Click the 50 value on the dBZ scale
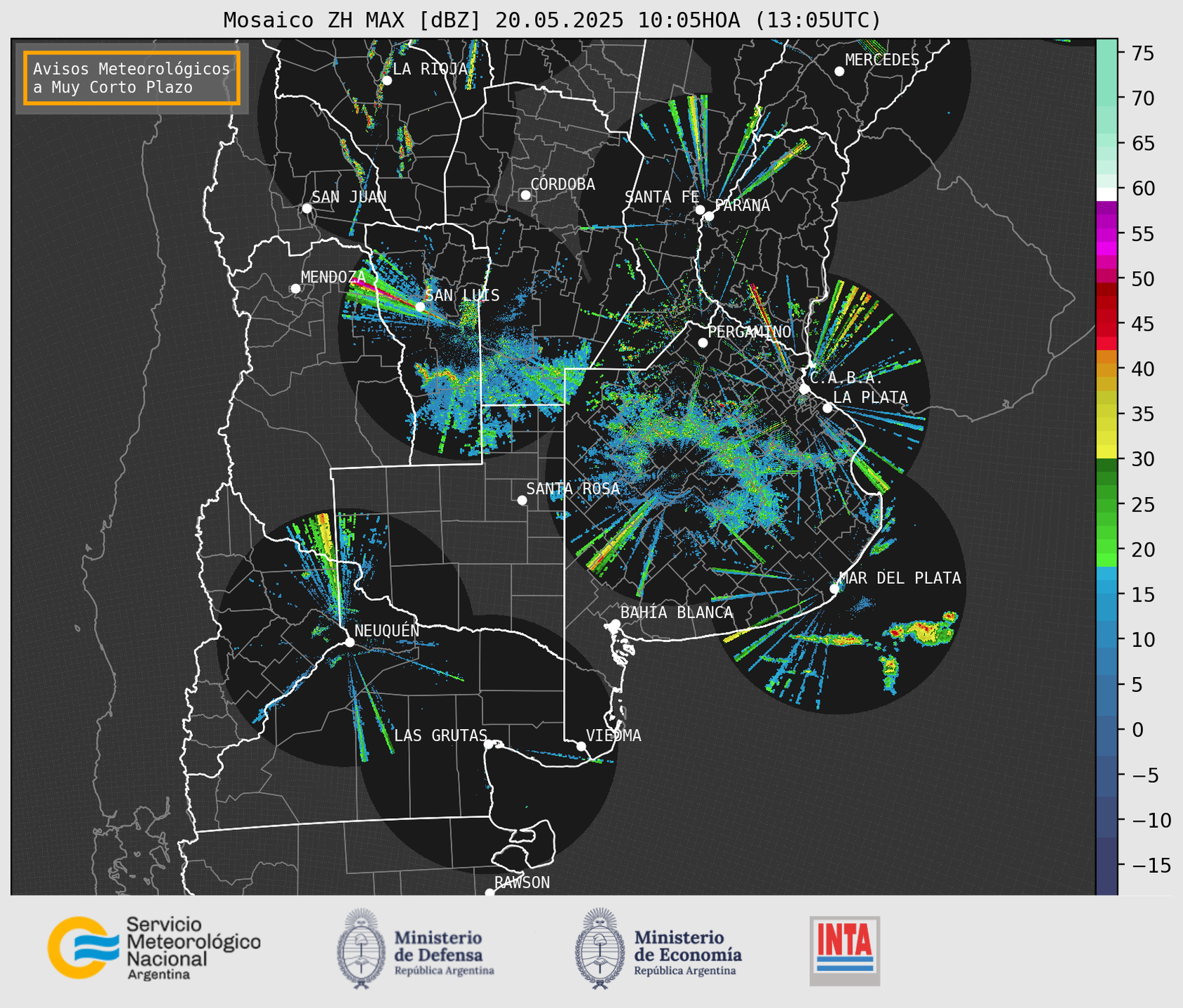The image size is (1183, 1008). click(x=1142, y=279)
